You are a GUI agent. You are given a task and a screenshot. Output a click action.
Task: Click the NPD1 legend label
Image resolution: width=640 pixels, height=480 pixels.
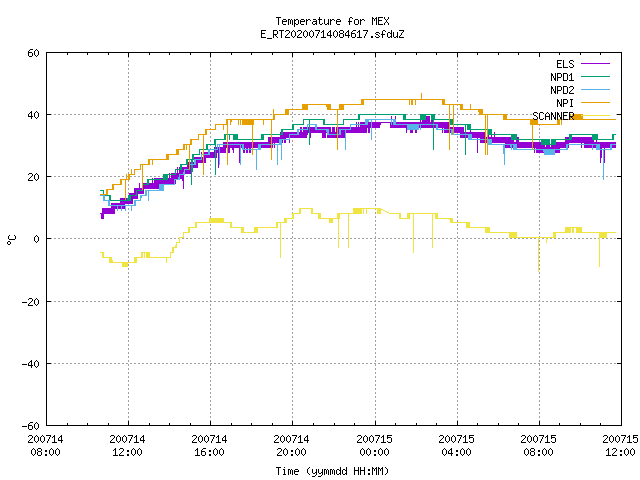tap(562, 77)
